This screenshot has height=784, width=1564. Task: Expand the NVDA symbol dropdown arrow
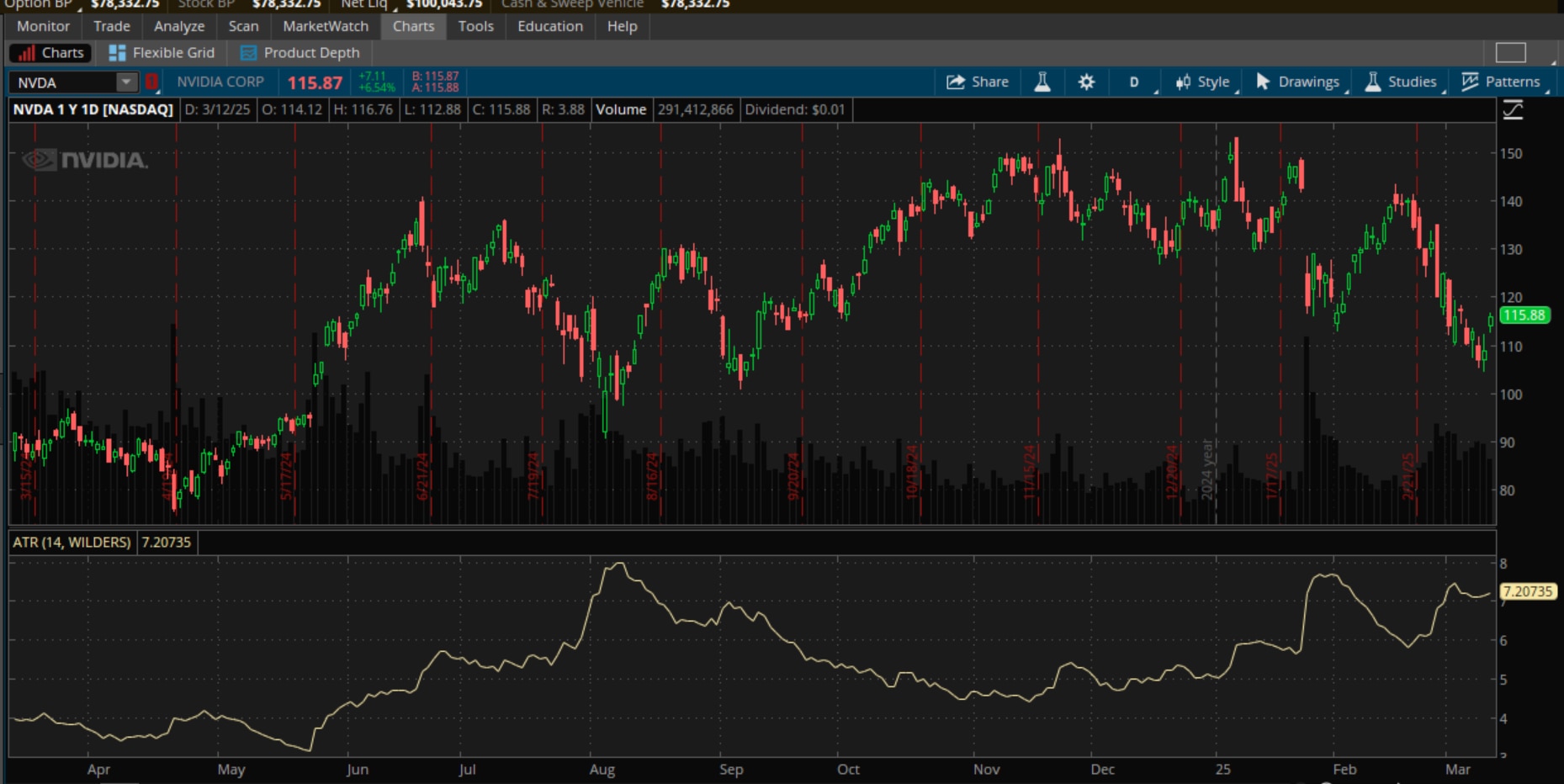[x=125, y=82]
